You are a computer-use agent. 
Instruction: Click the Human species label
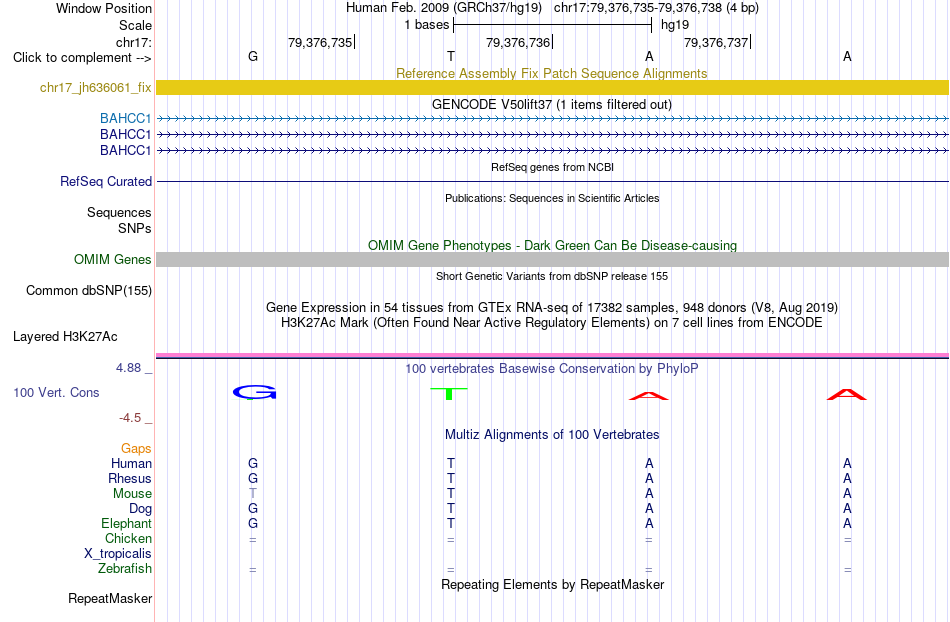tap(131, 463)
